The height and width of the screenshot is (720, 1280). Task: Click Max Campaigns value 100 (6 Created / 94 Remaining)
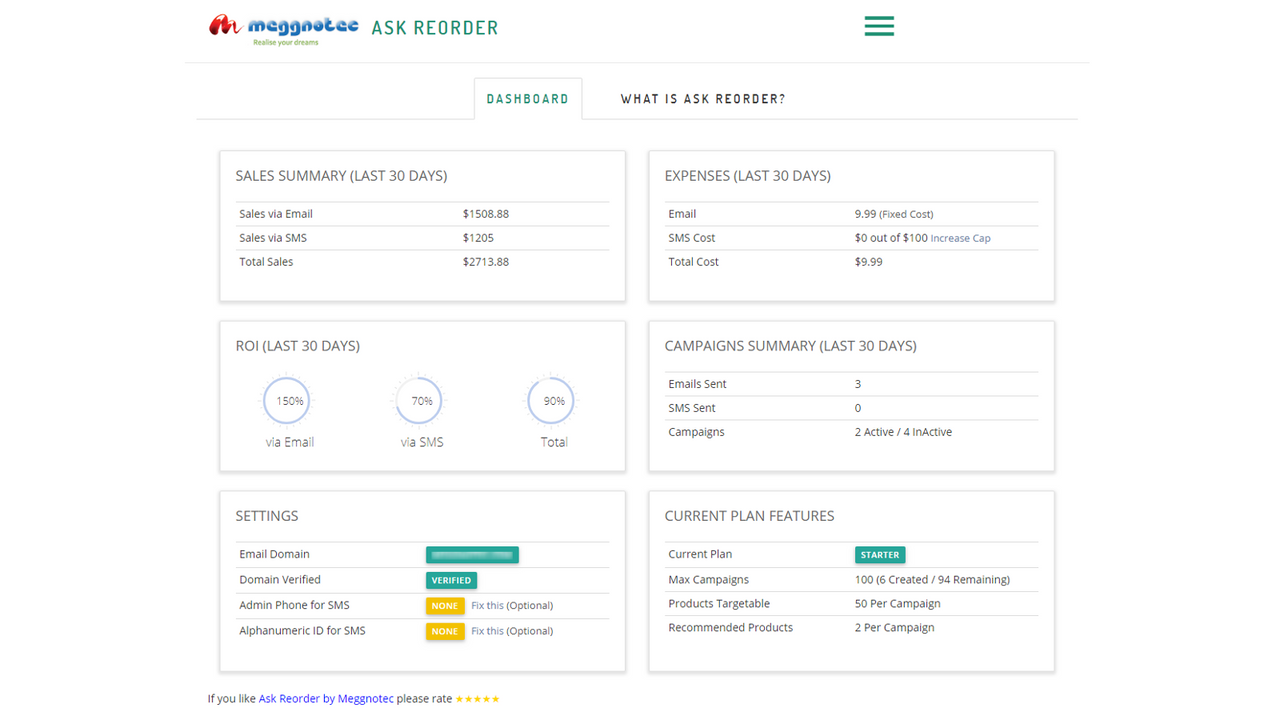pyautogui.click(x=932, y=580)
